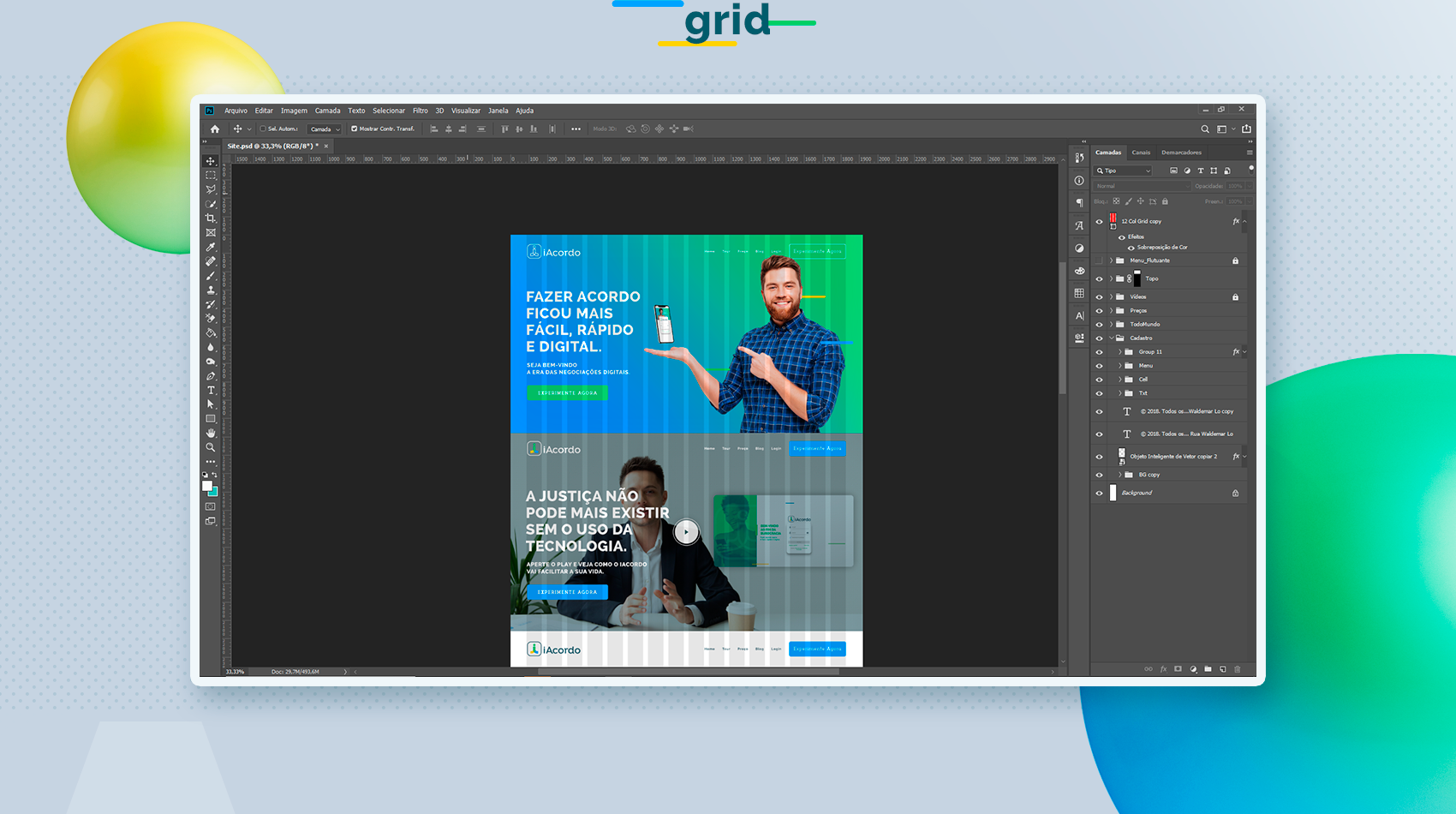Expand the Group 11 folder
Image resolution: width=1456 pixels, height=814 pixels.
point(1120,352)
